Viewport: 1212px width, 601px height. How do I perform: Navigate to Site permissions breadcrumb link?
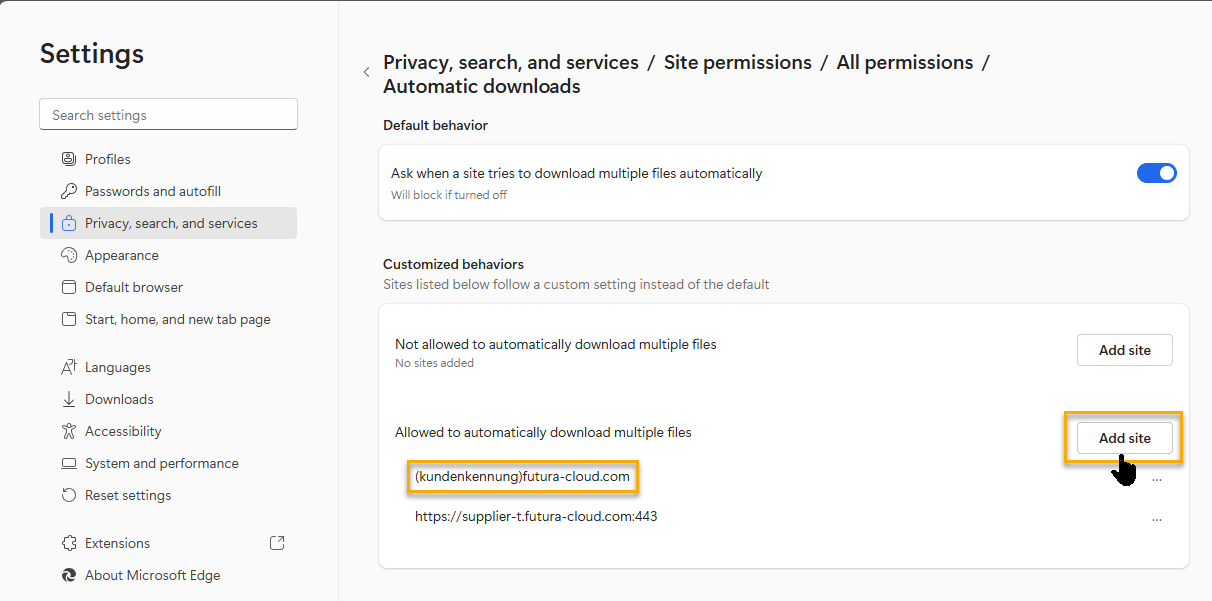click(737, 62)
